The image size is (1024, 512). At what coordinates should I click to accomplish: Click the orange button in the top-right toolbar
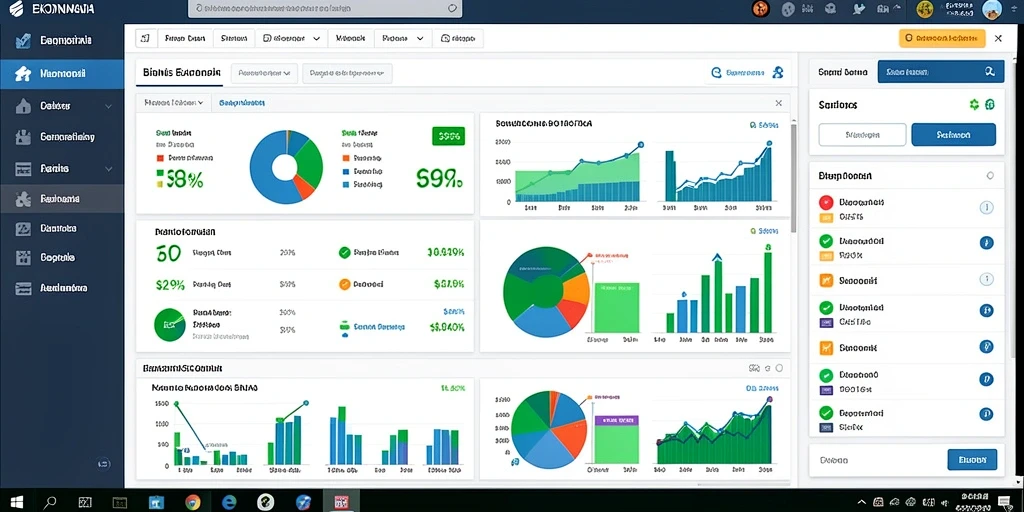(x=942, y=39)
